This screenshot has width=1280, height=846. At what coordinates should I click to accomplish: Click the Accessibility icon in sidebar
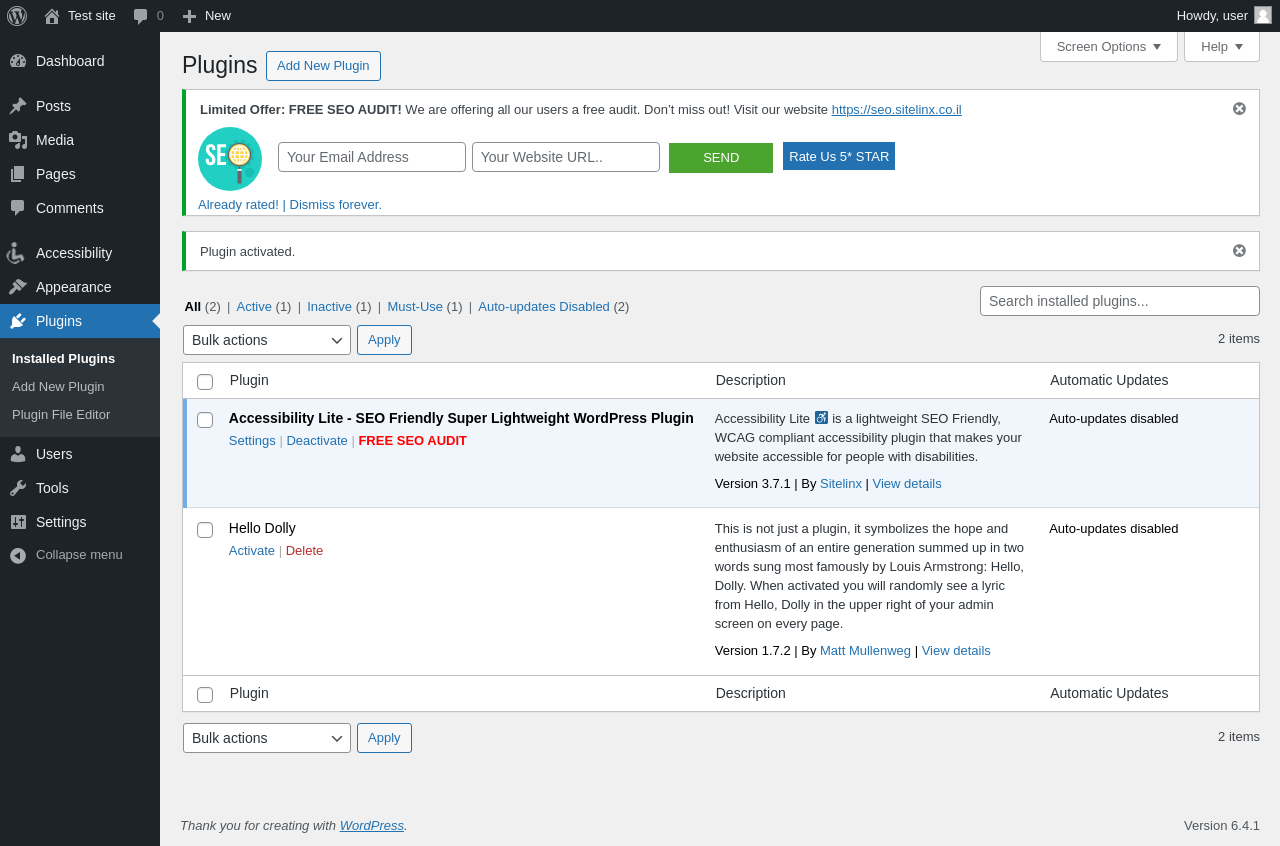18,253
